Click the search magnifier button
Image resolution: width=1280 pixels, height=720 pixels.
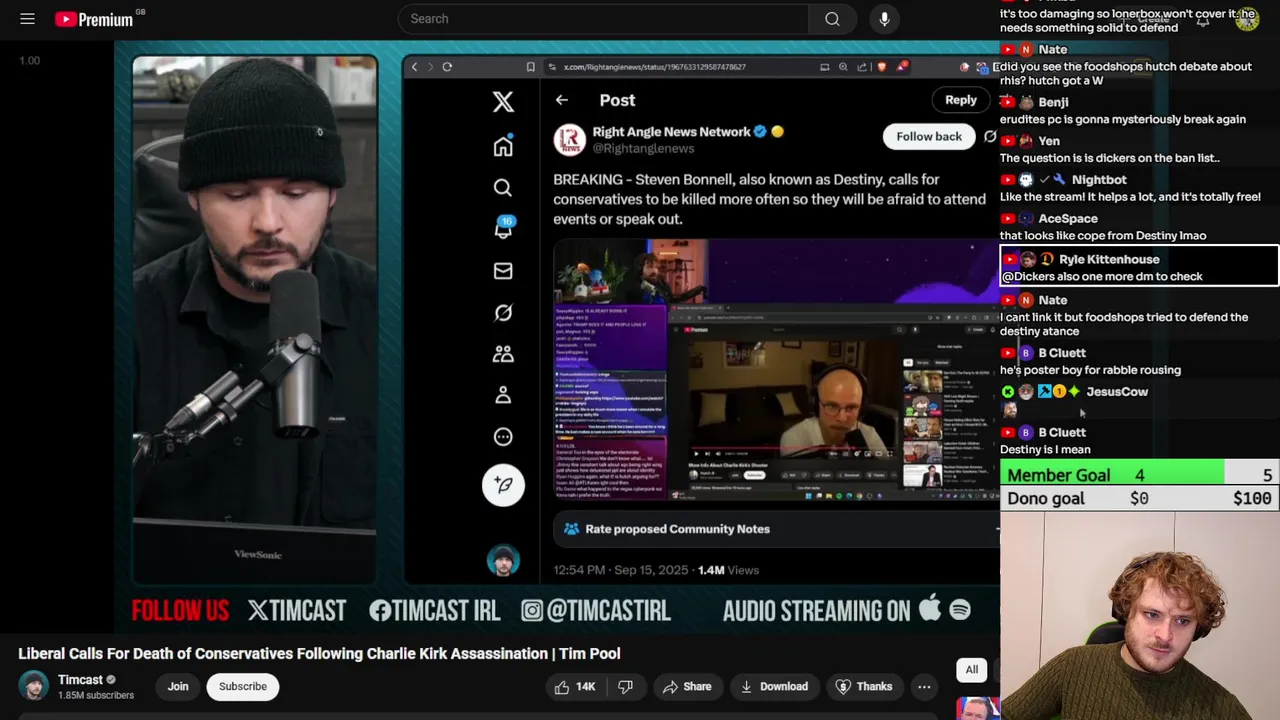tap(832, 19)
